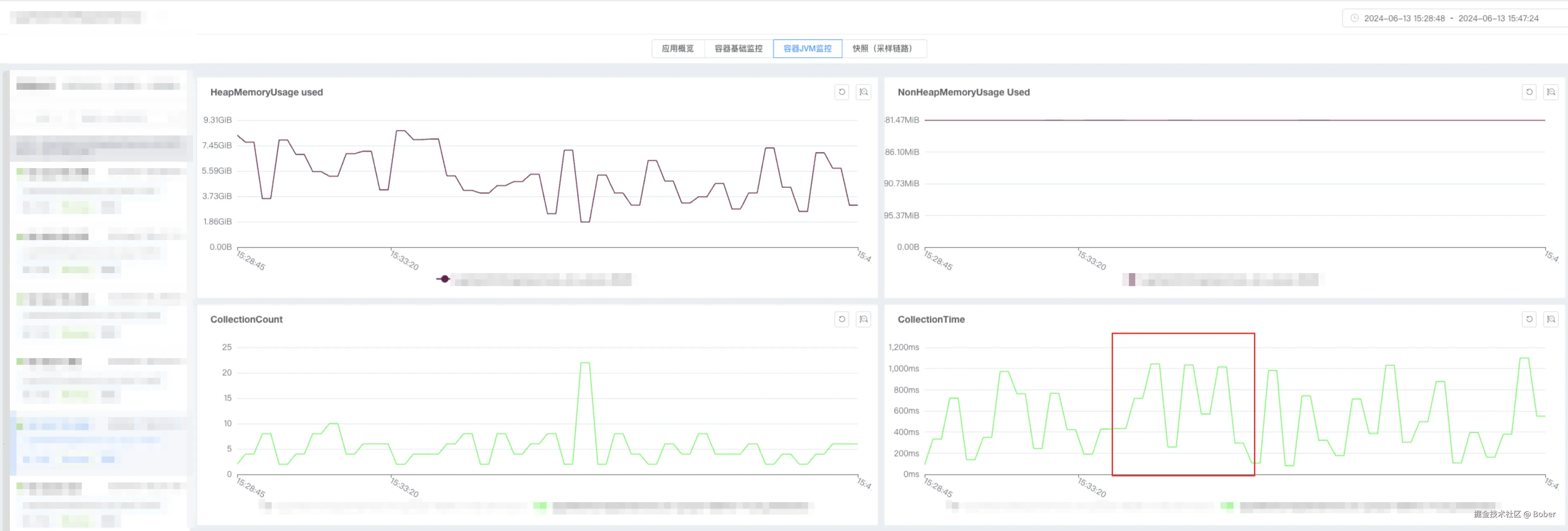Viewport: 1568px width, 531px height.
Task: Select the CollectionCount chart zoom icon
Action: coord(863,319)
